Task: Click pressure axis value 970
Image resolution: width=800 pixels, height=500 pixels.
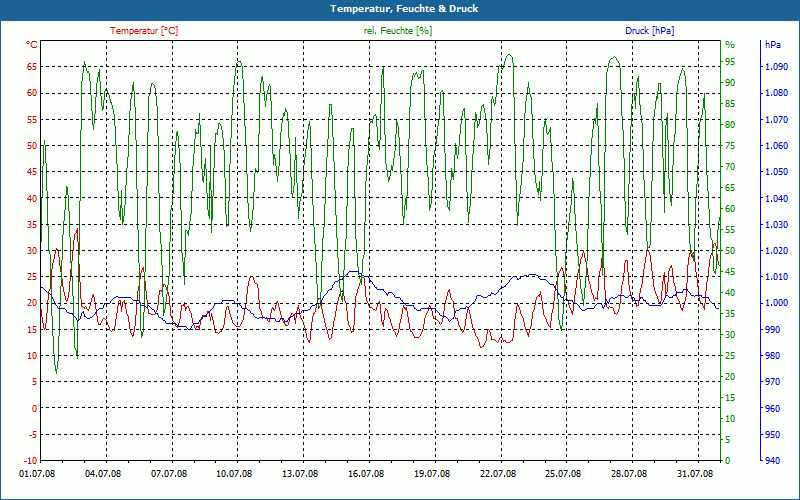Action: pyautogui.click(x=774, y=382)
